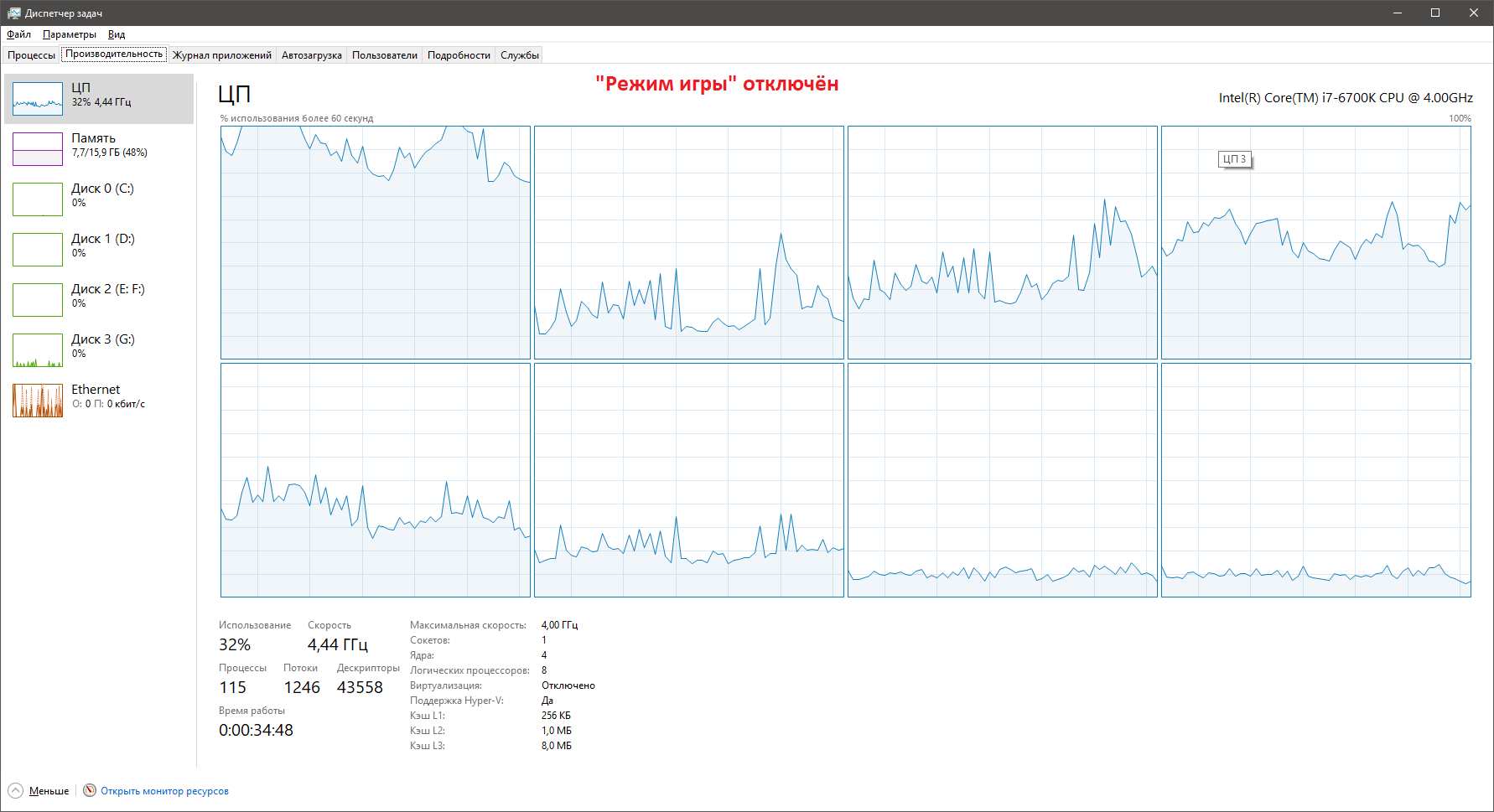Click the Отключено virtualization value
Screen dimensions: 1494x812
click(x=568, y=685)
